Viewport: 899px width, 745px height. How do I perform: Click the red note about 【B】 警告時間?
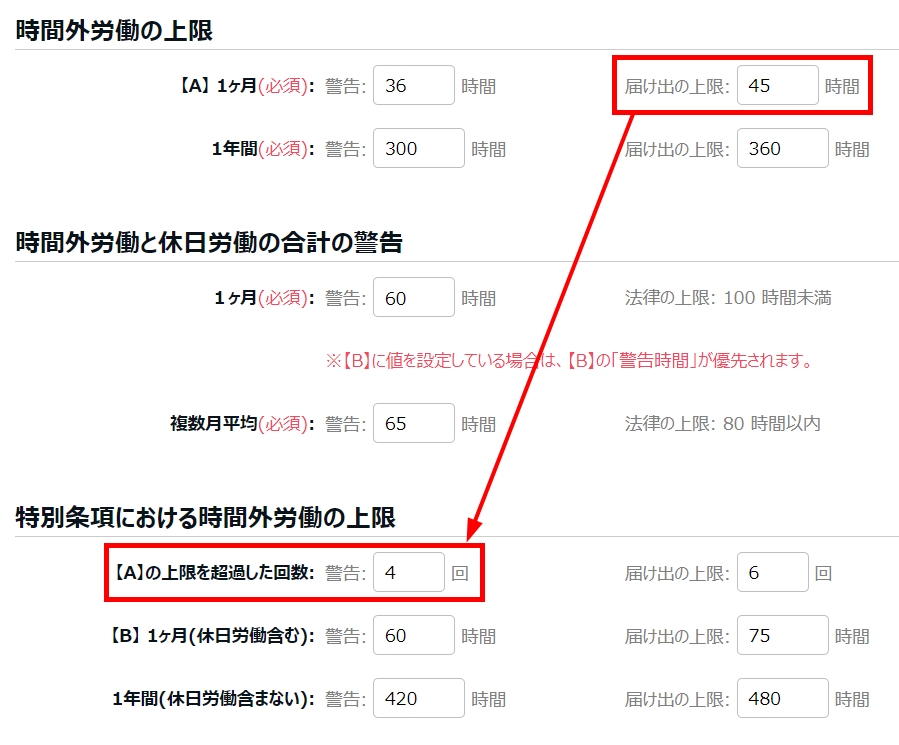click(x=569, y=361)
